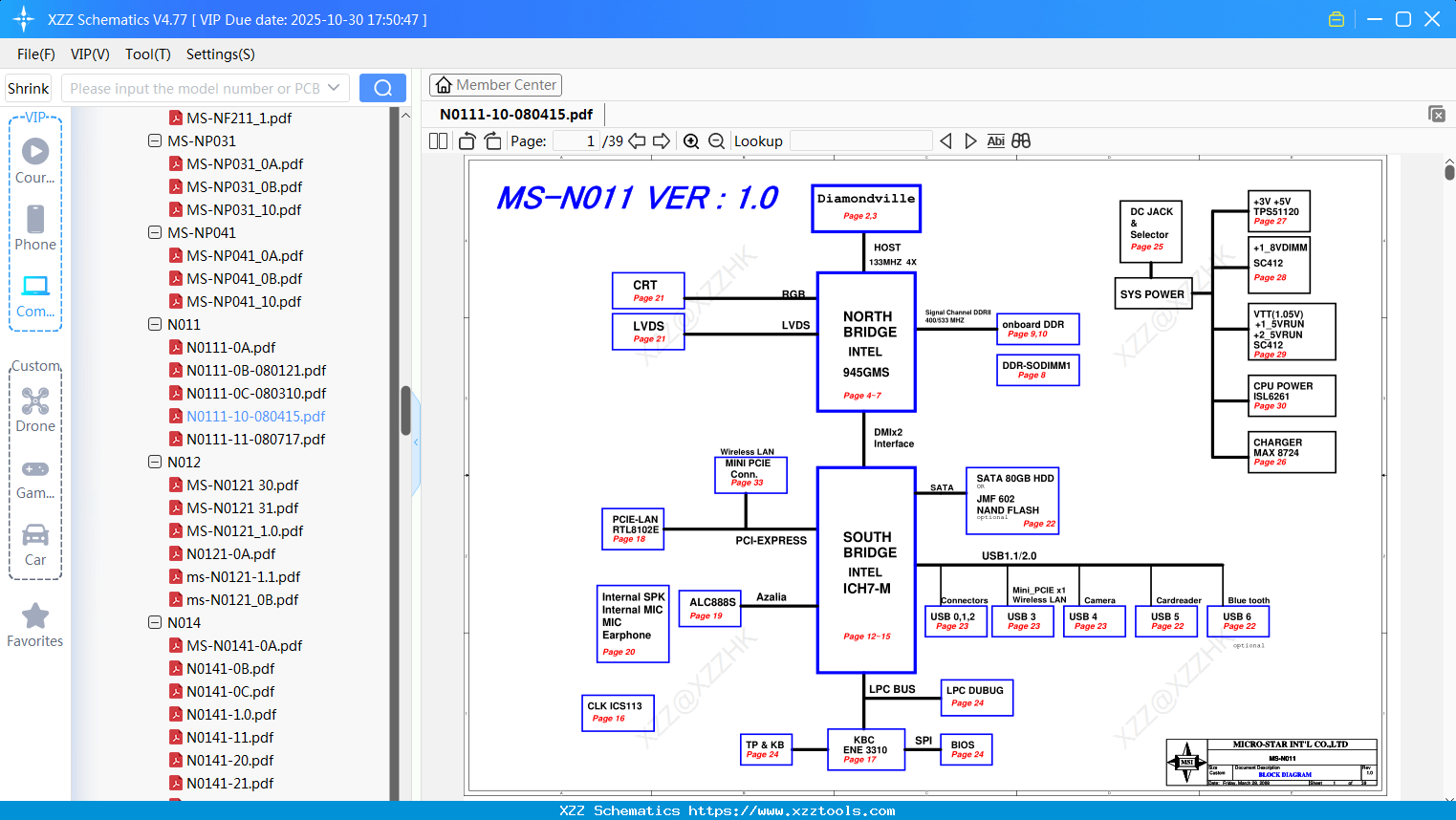Open the model number dropdown arrow
Viewport: 1456px width, 820px height.
334,88
